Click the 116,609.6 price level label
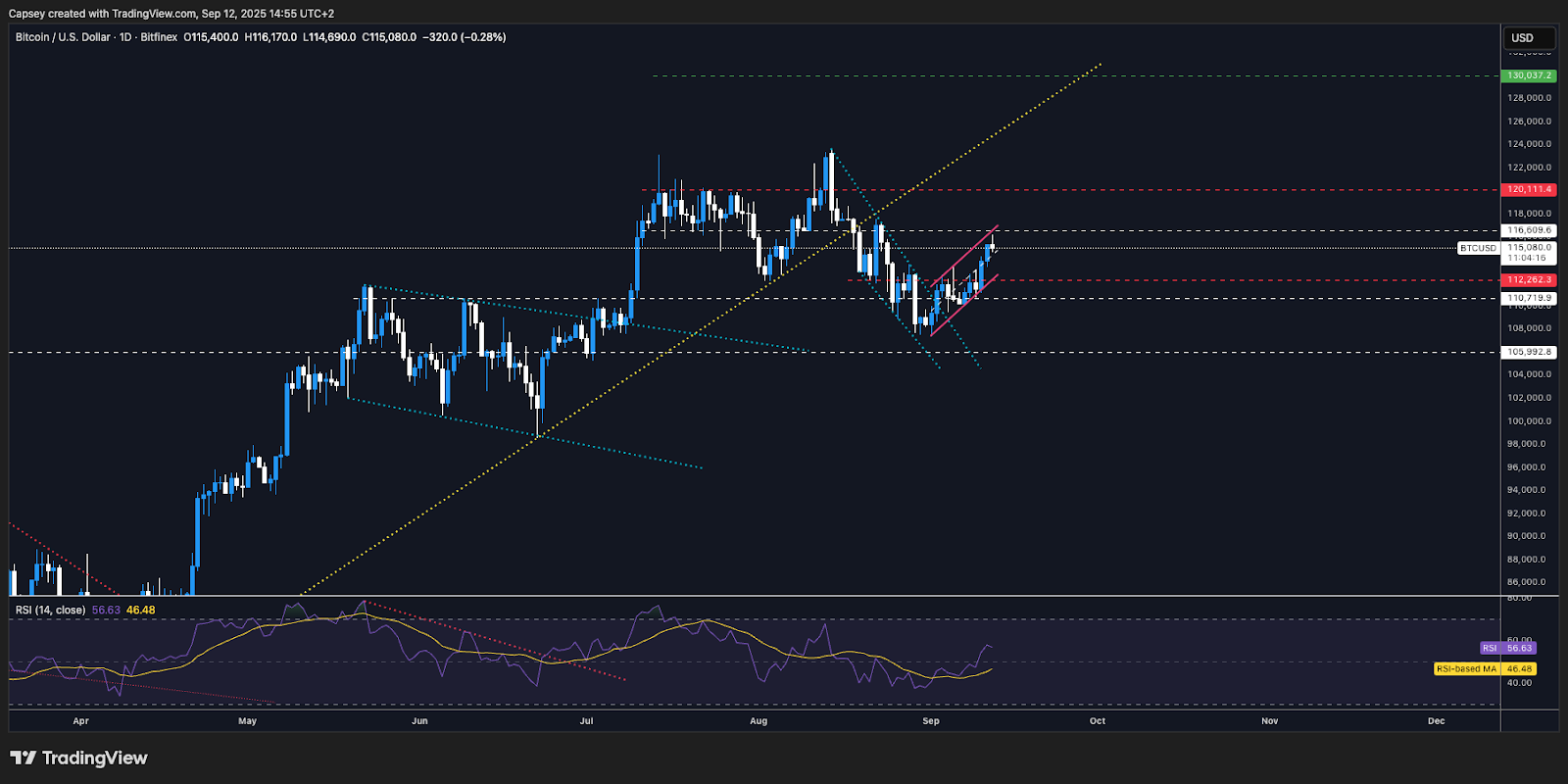This screenshot has height=784, width=1568. click(1529, 230)
